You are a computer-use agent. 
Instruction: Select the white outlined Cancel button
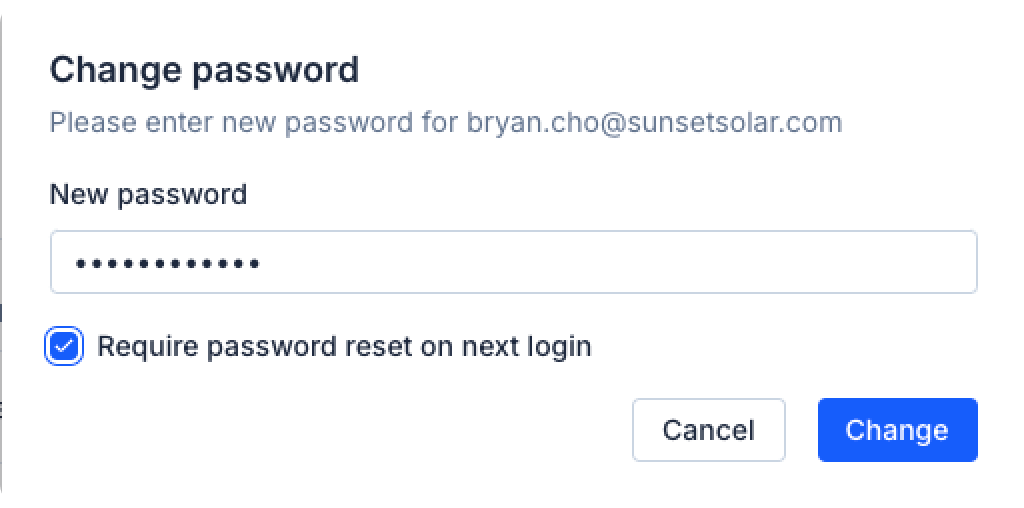[x=708, y=430]
